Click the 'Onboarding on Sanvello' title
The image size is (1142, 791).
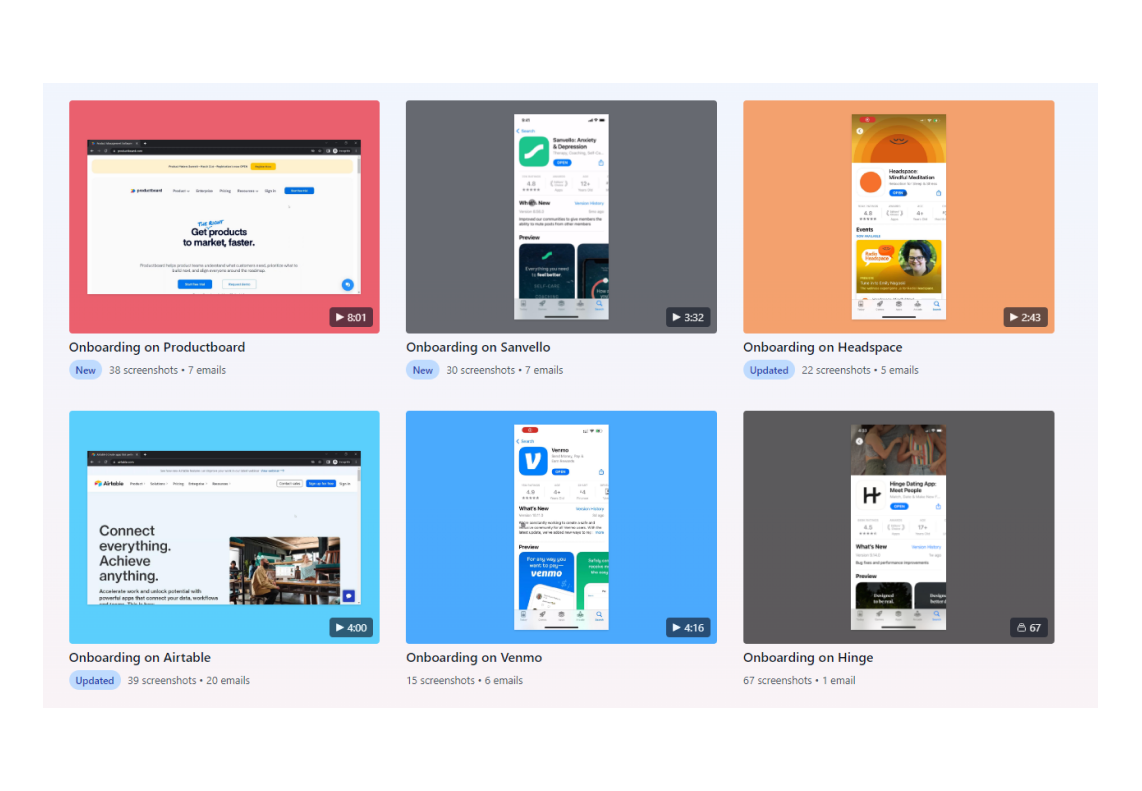click(x=478, y=347)
